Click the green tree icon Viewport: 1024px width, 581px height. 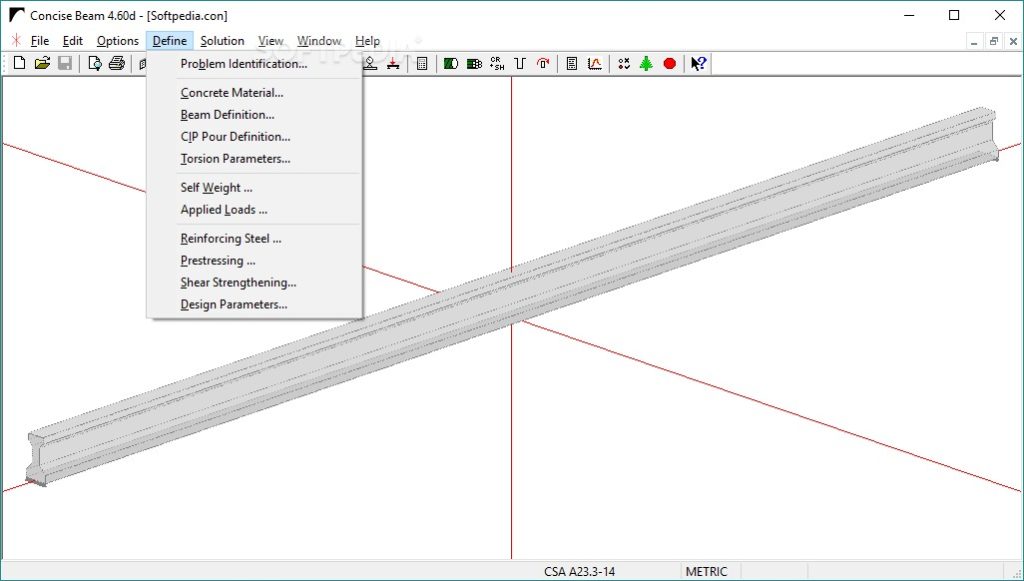click(646, 64)
